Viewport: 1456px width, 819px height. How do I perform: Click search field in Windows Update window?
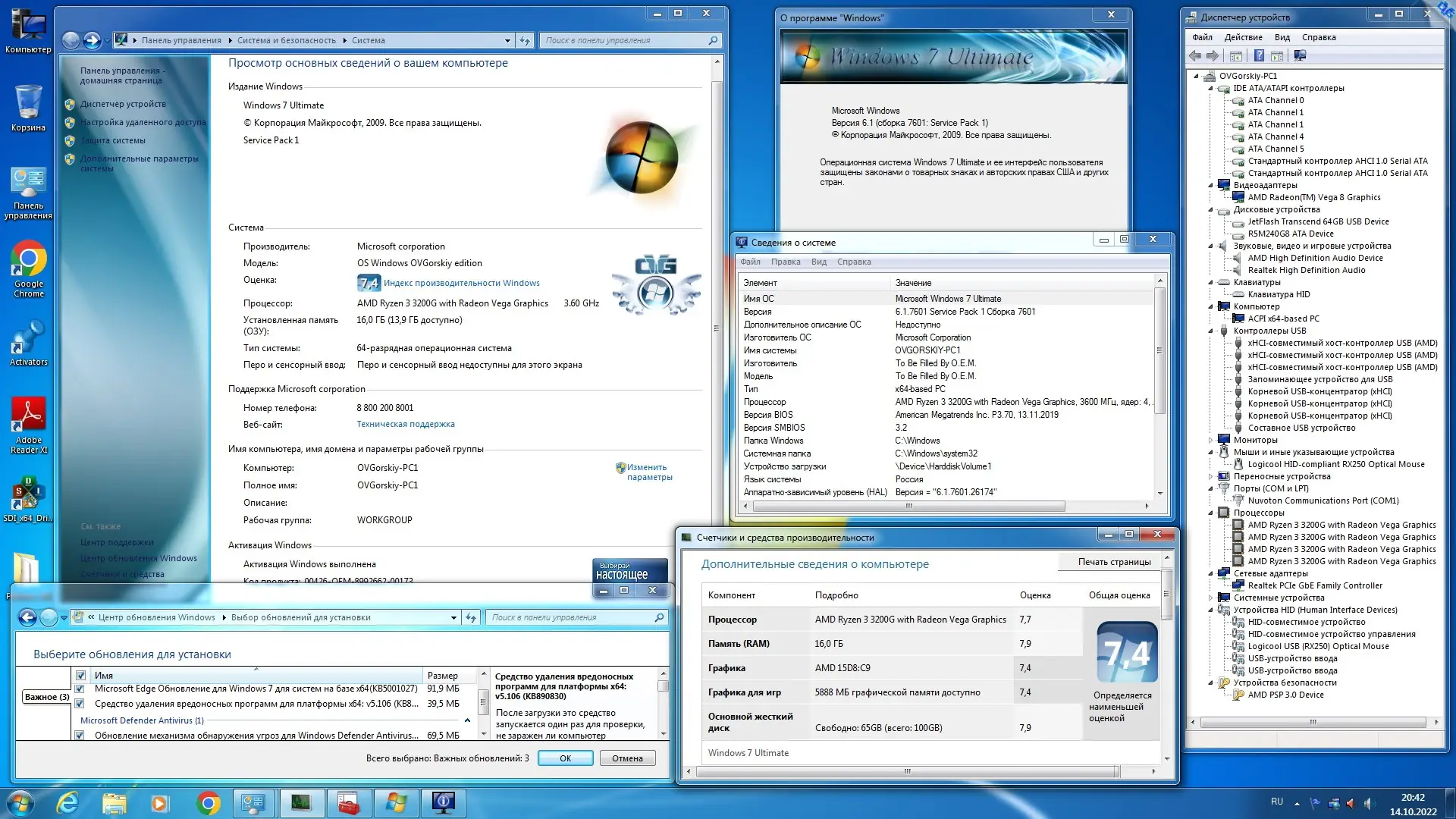573,617
